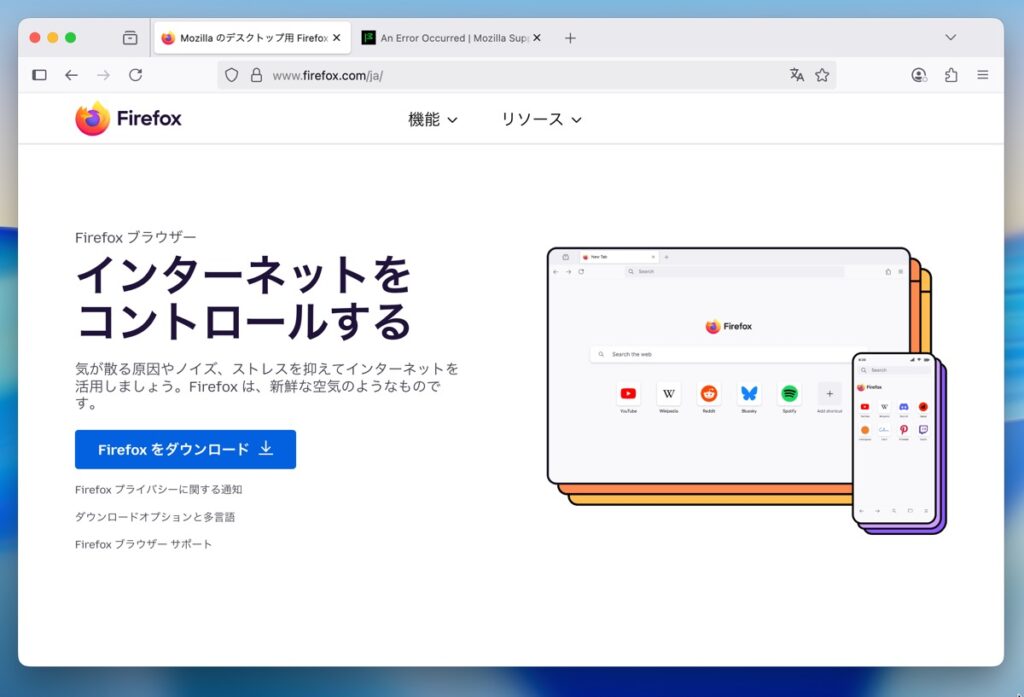Bookmark this page with star icon
1024x697 pixels.
point(822,75)
